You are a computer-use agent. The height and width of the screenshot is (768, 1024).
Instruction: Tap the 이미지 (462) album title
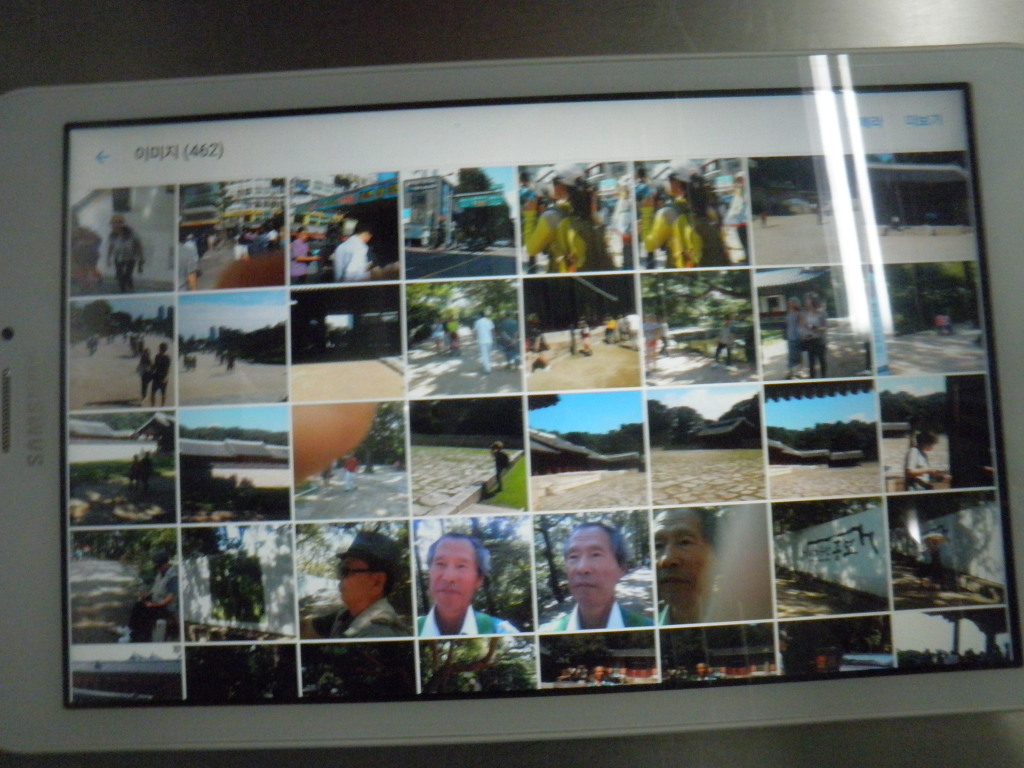pos(178,152)
